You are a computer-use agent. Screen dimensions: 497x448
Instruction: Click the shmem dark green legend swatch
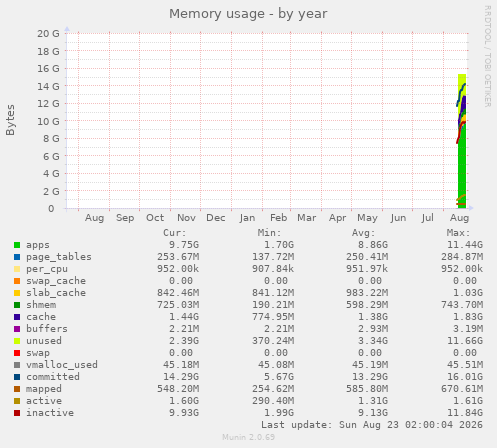pyautogui.click(x=17, y=305)
